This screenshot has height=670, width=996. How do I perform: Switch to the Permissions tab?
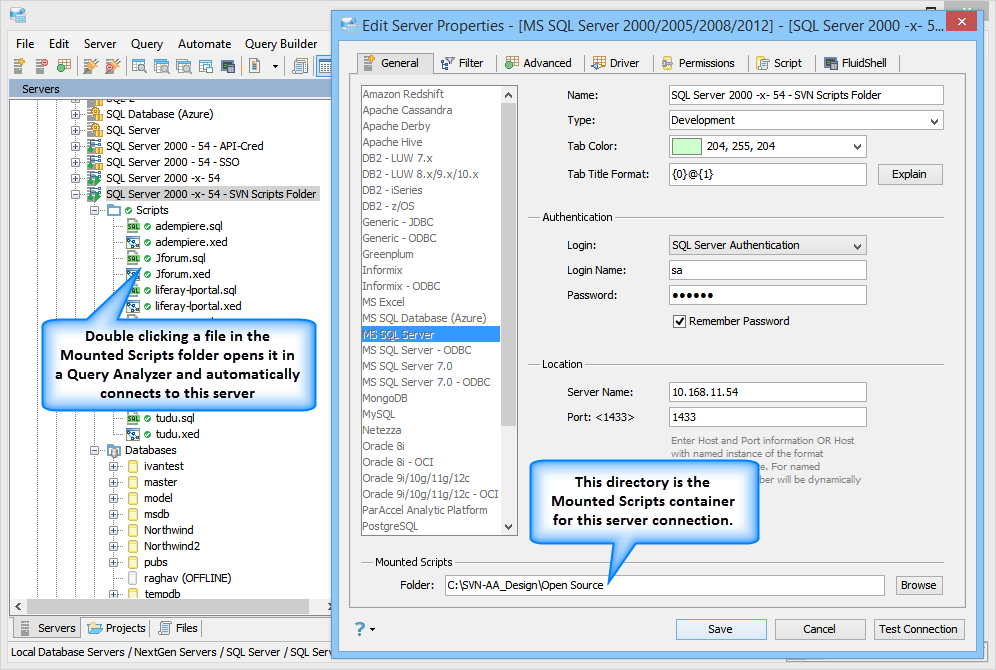click(698, 63)
